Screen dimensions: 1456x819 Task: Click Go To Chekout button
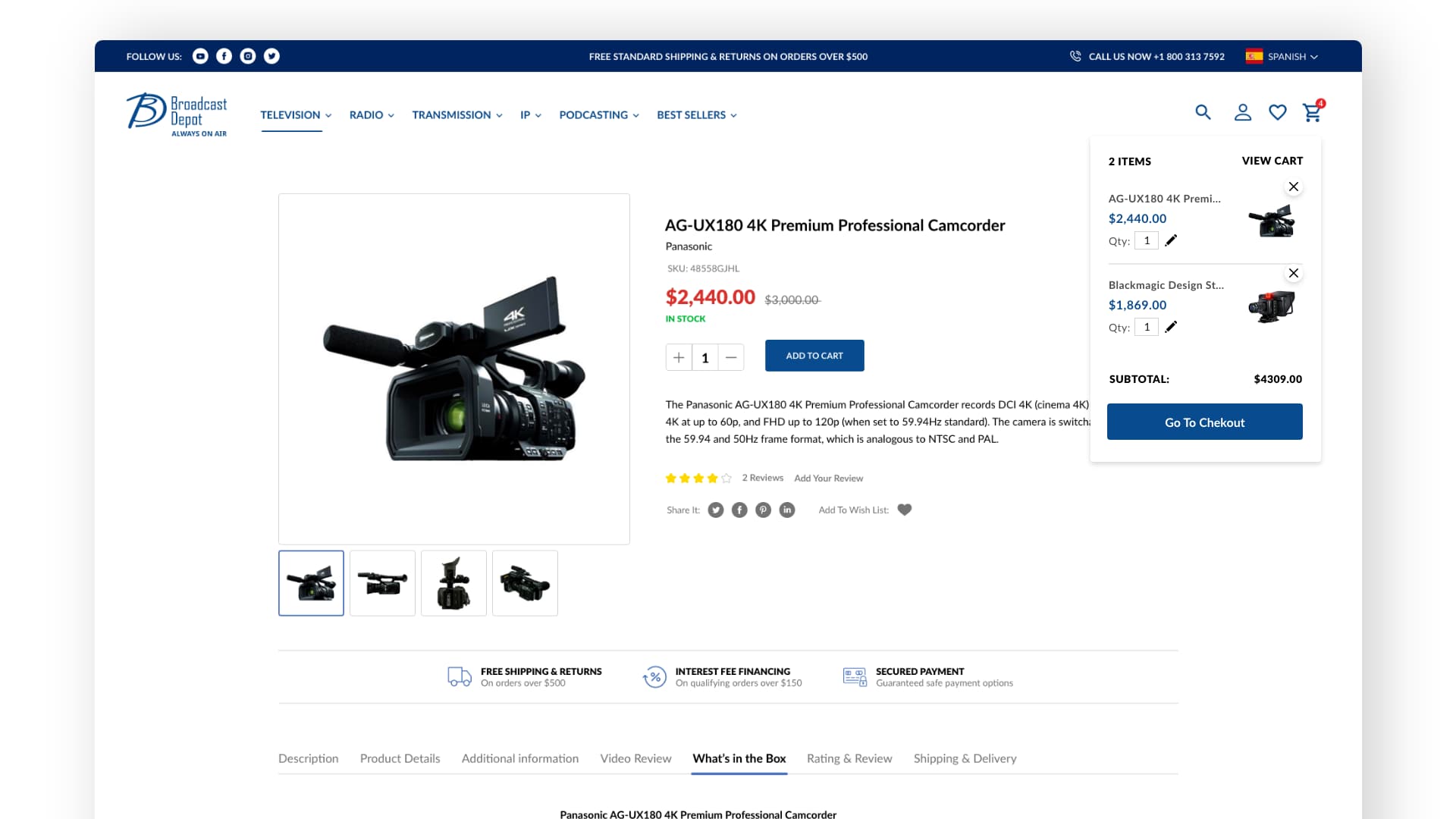(x=1205, y=422)
